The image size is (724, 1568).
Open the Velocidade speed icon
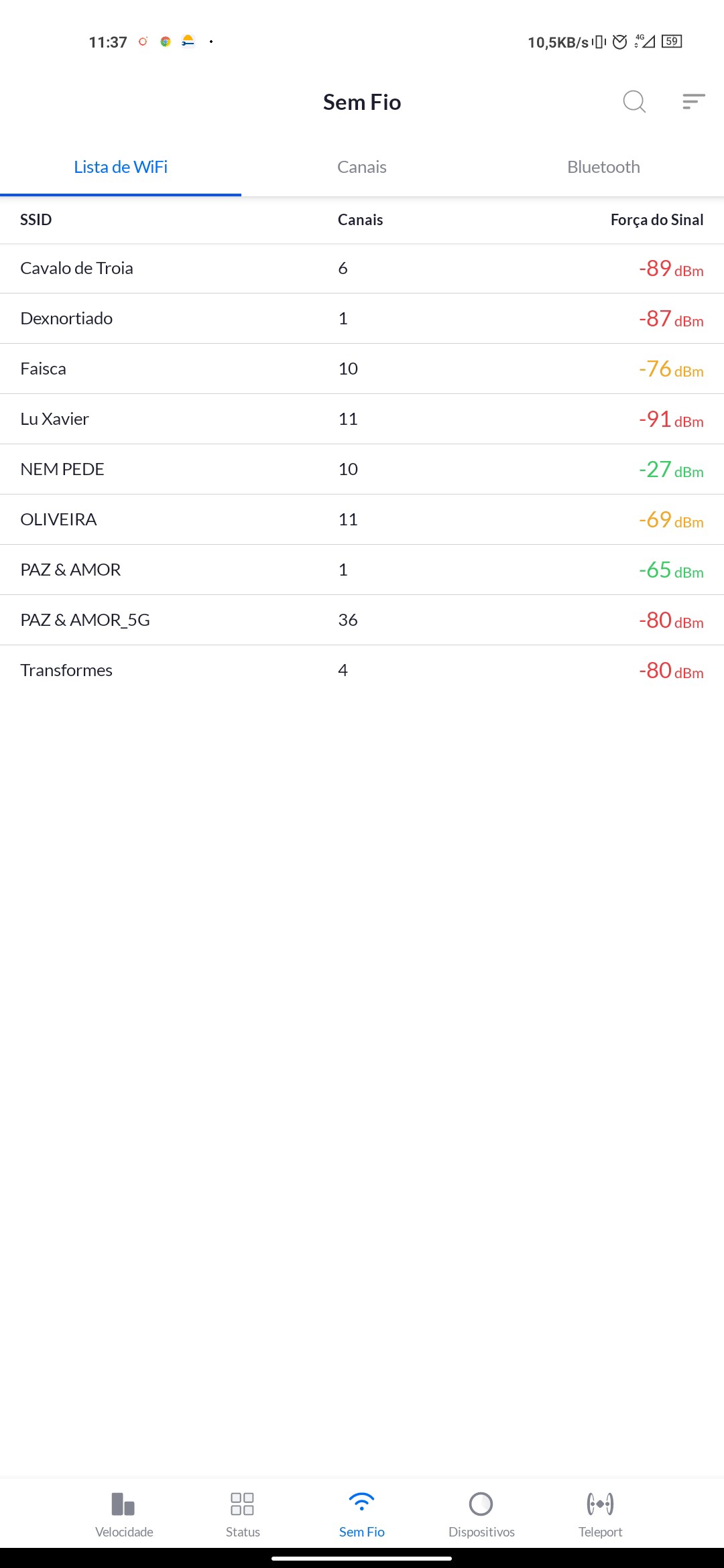[124, 1504]
